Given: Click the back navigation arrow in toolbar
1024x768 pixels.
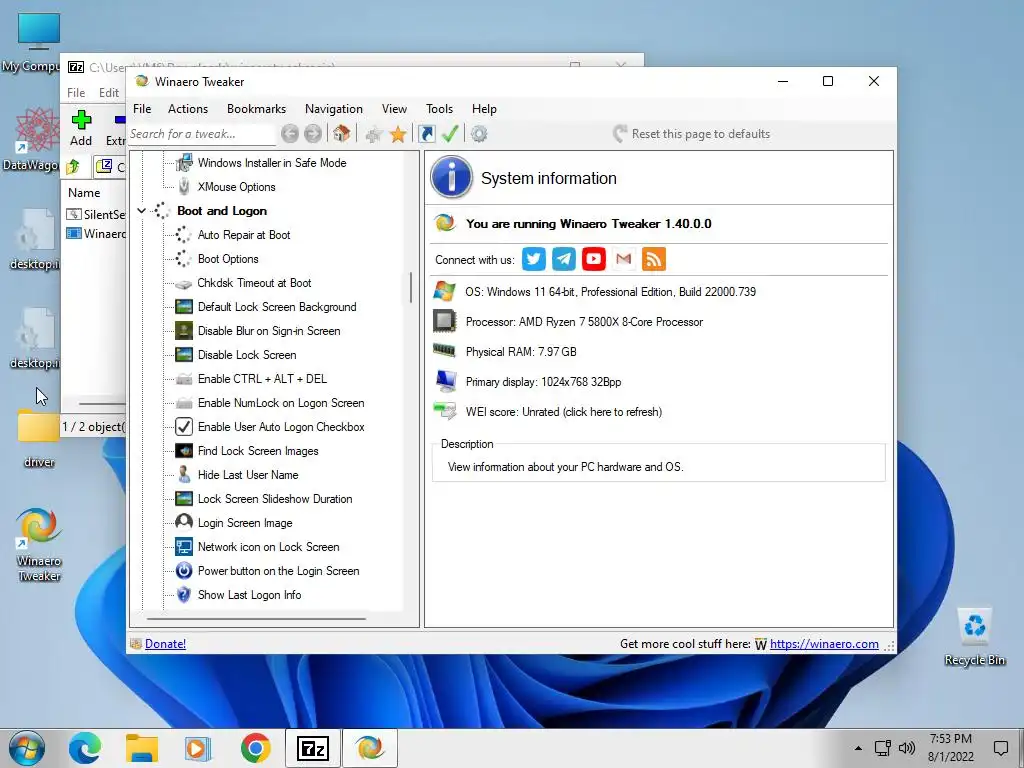Looking at the screenshot, I should tap(290, 134).
